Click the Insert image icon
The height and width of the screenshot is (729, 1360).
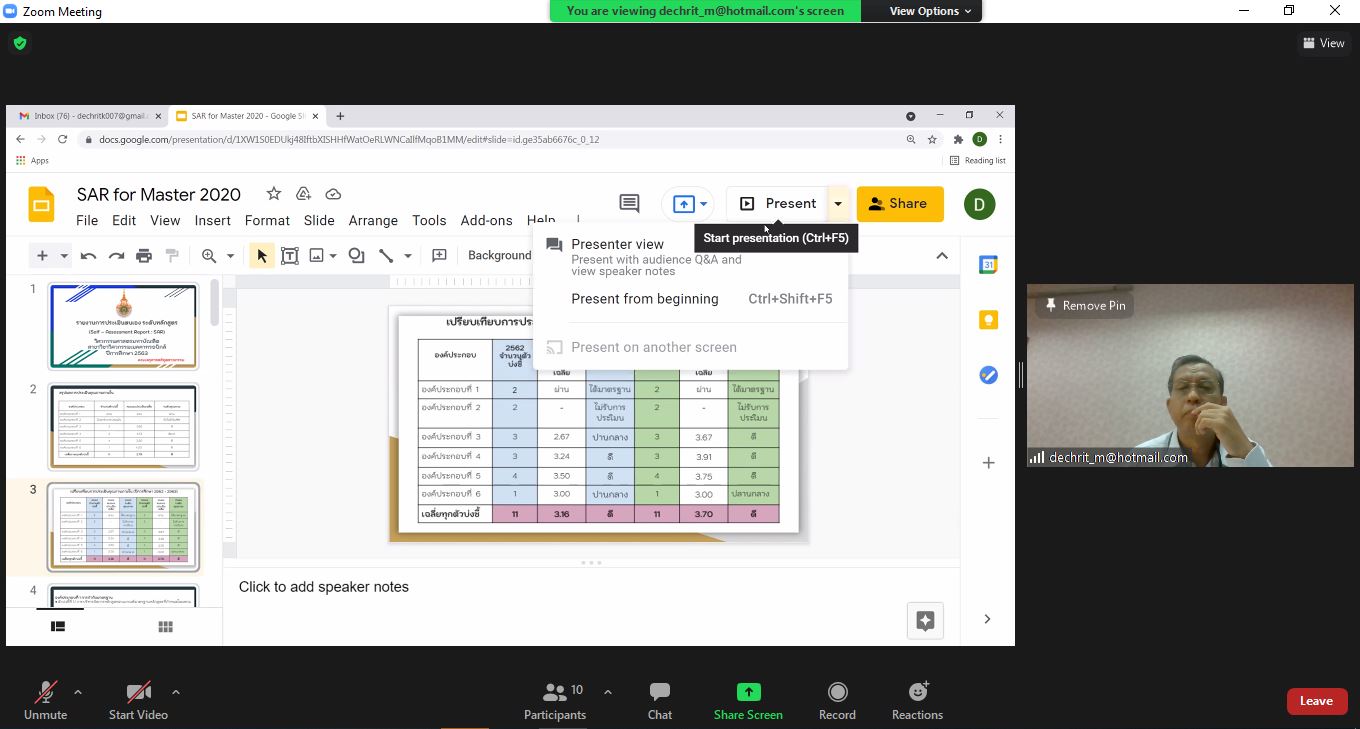317,256
